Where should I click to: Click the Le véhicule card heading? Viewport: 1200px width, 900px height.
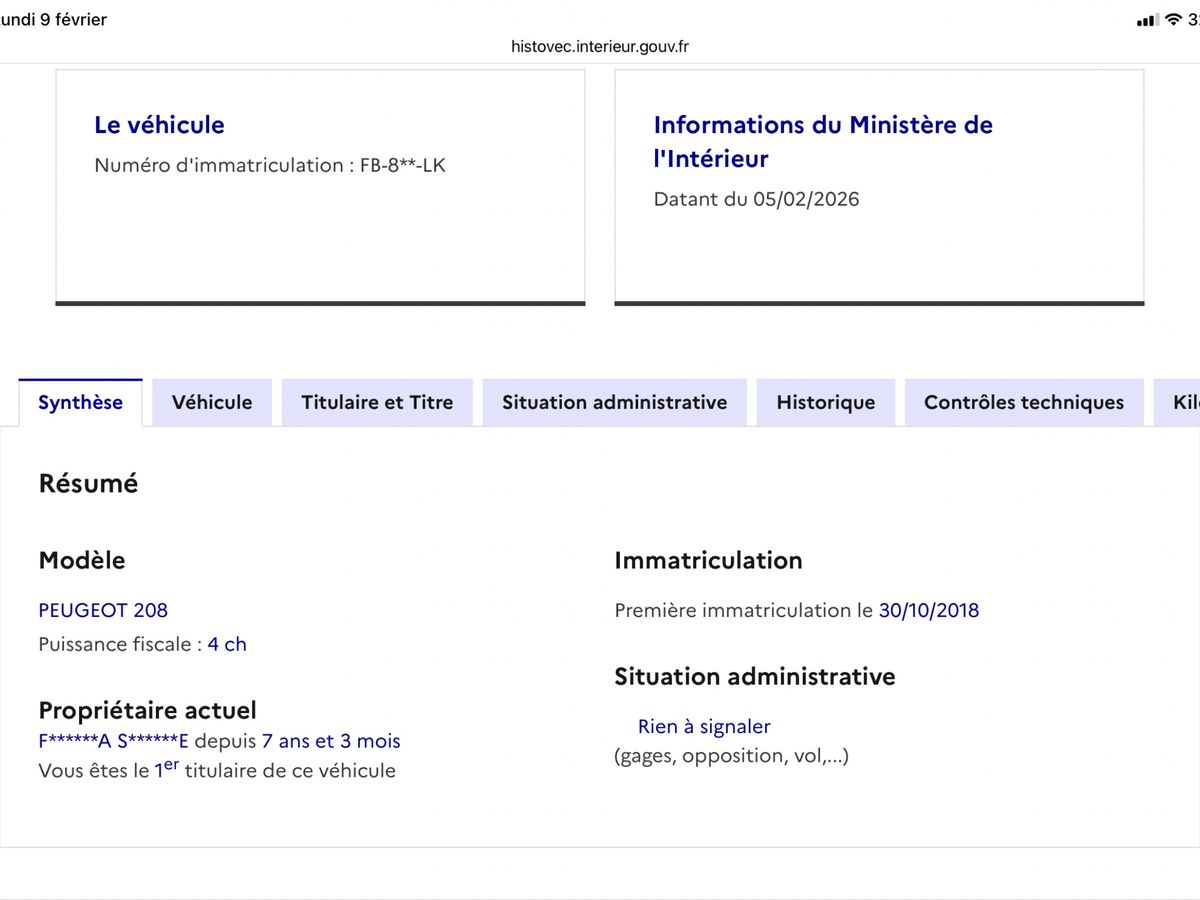point(159,125)
